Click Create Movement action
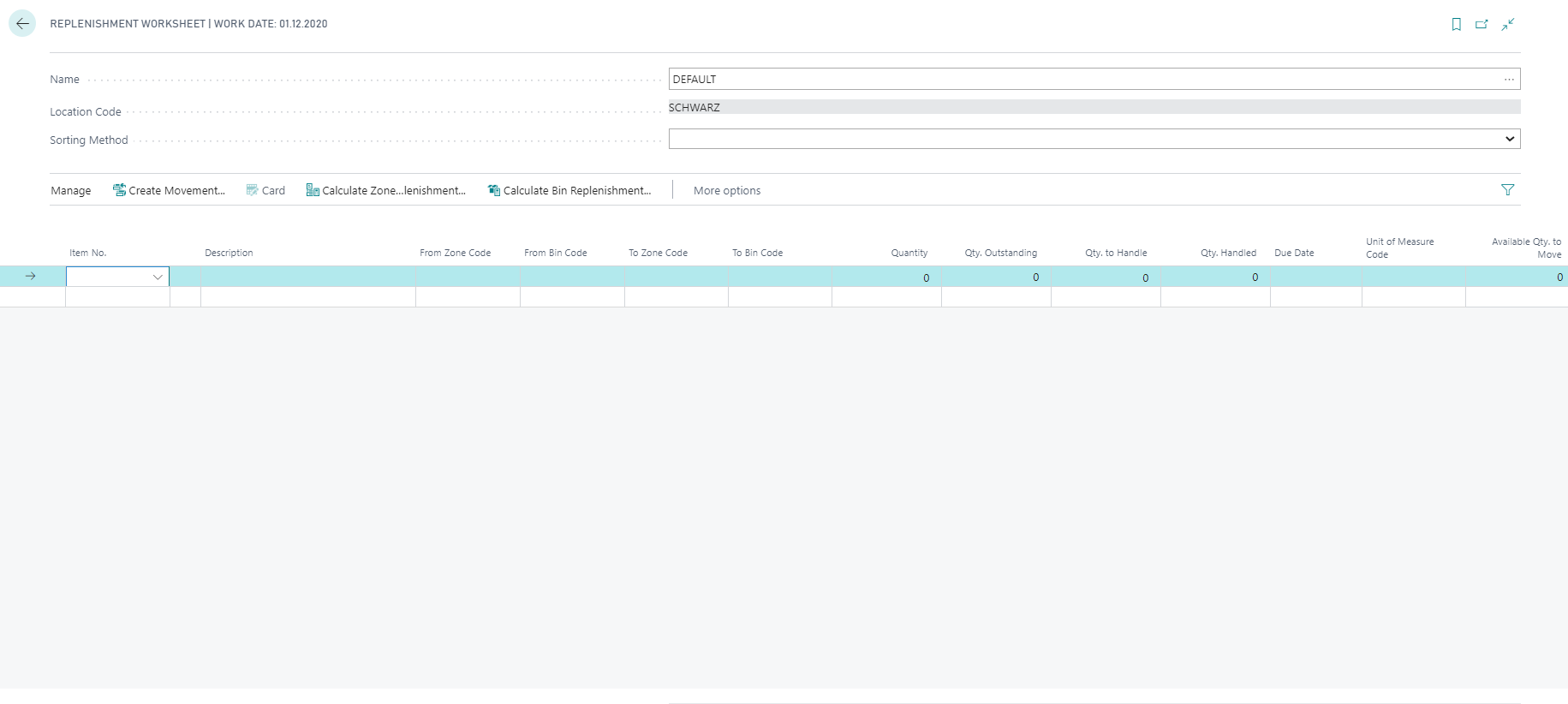 [169, 190]
